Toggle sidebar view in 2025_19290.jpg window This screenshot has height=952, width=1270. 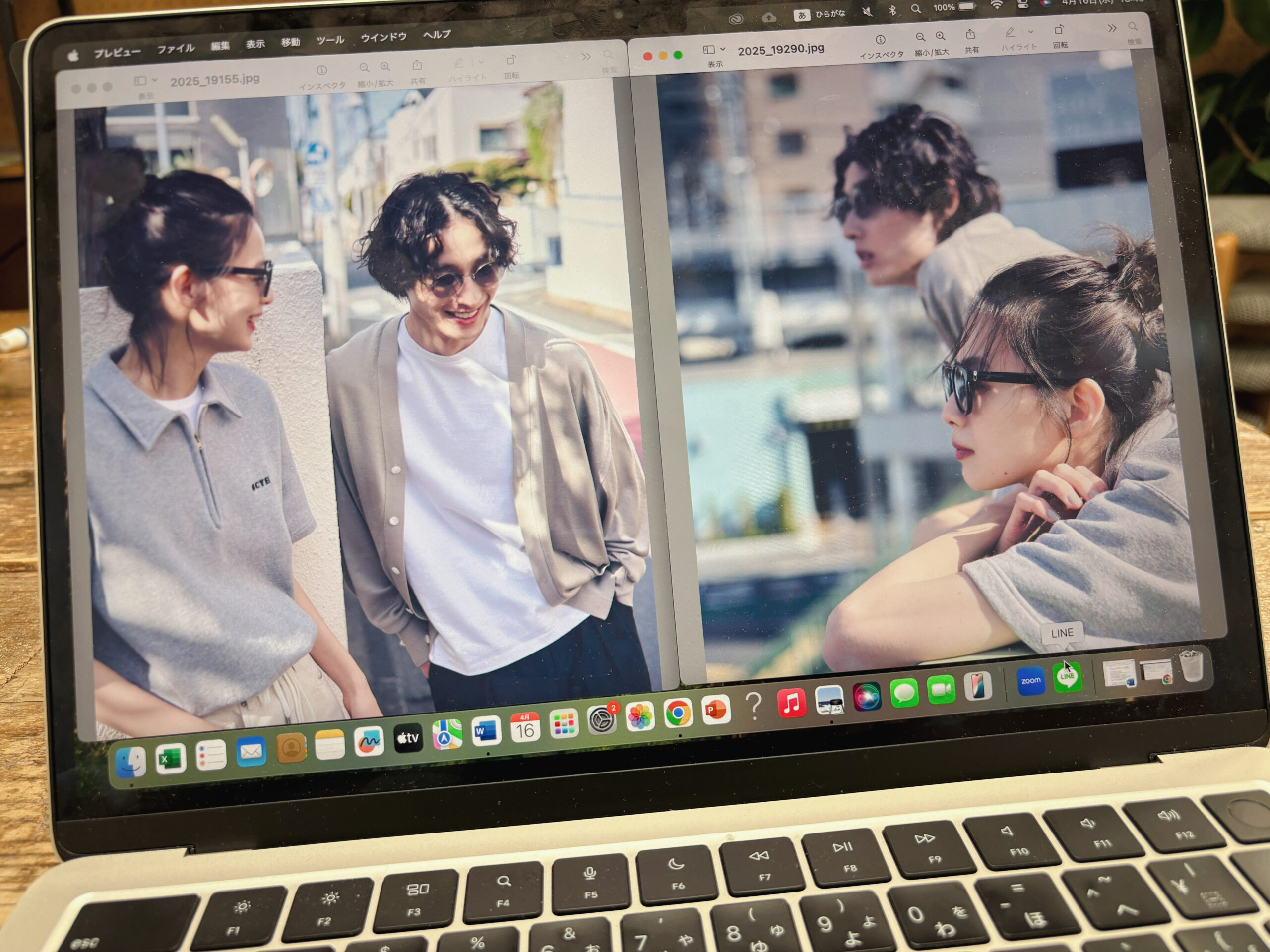pos(709,50)
